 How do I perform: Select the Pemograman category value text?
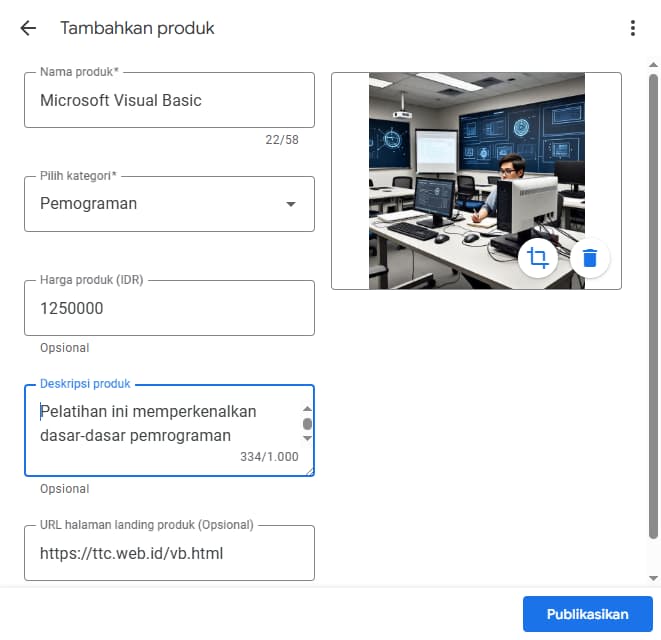point(89,204)
